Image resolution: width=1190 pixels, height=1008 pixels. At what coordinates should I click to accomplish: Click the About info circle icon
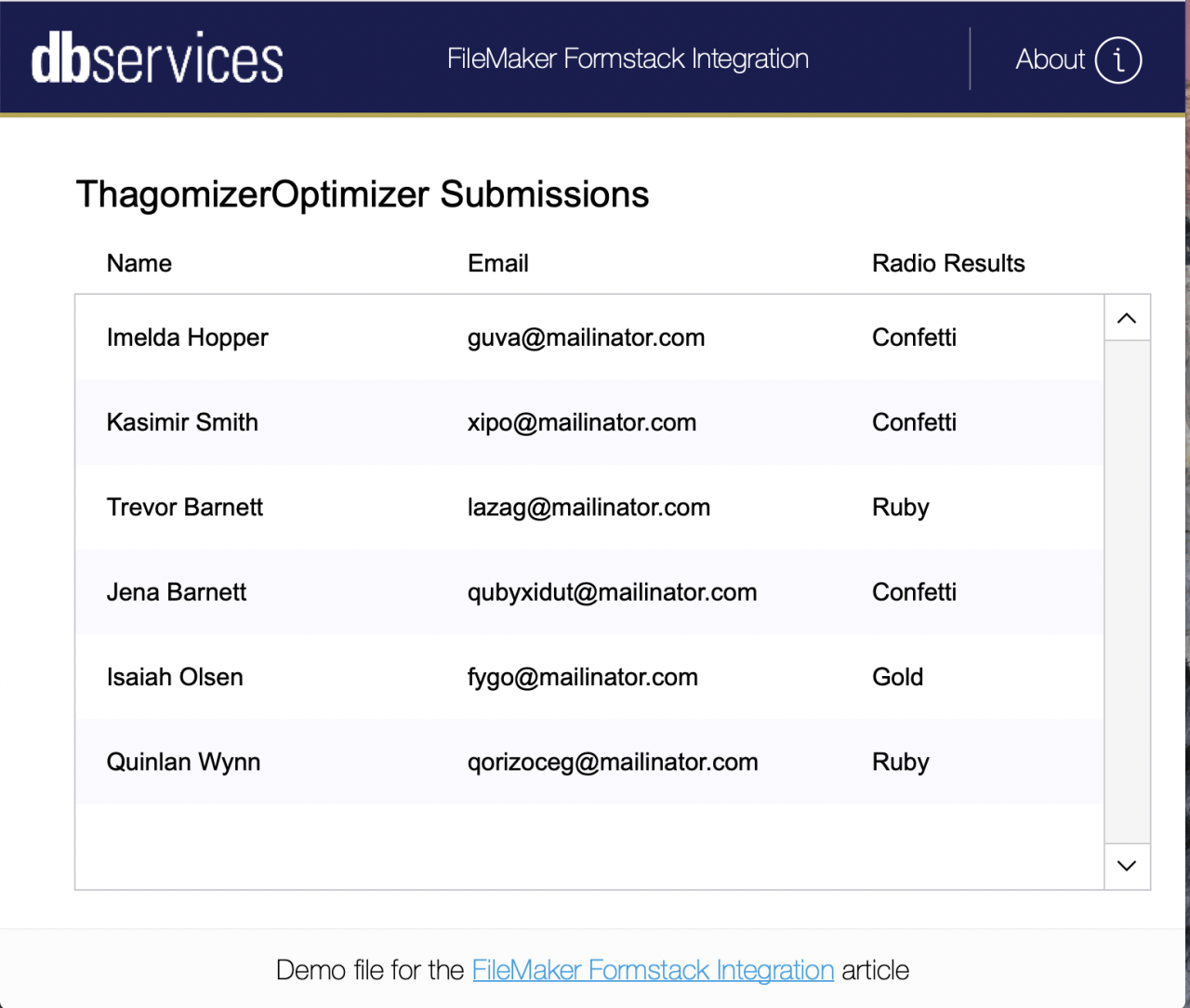coord(1118,60)
